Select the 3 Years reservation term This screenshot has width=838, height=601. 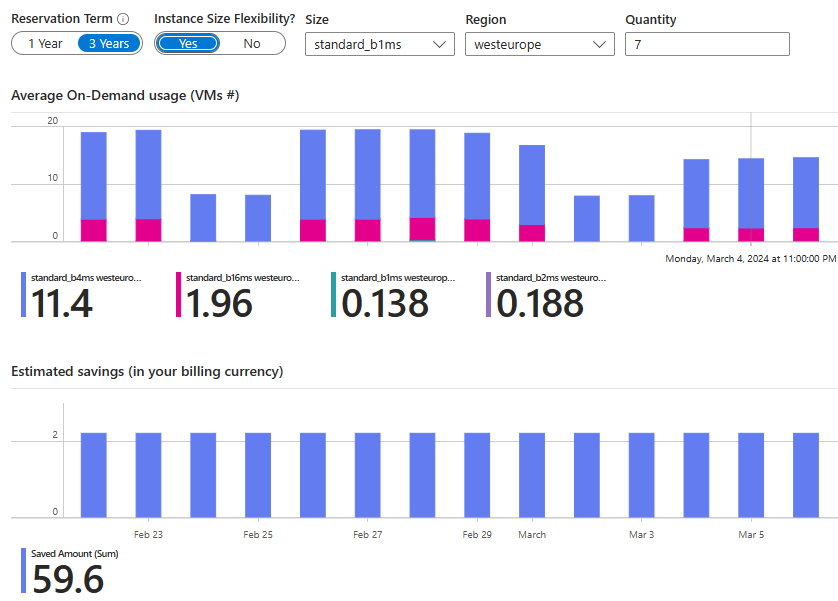109,43
